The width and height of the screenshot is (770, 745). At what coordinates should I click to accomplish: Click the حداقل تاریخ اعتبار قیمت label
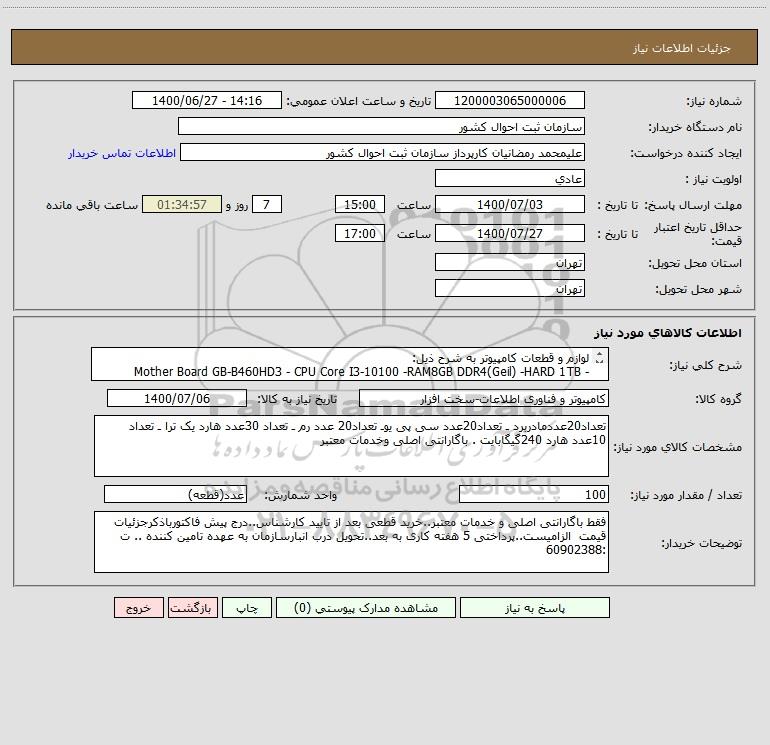698,234
